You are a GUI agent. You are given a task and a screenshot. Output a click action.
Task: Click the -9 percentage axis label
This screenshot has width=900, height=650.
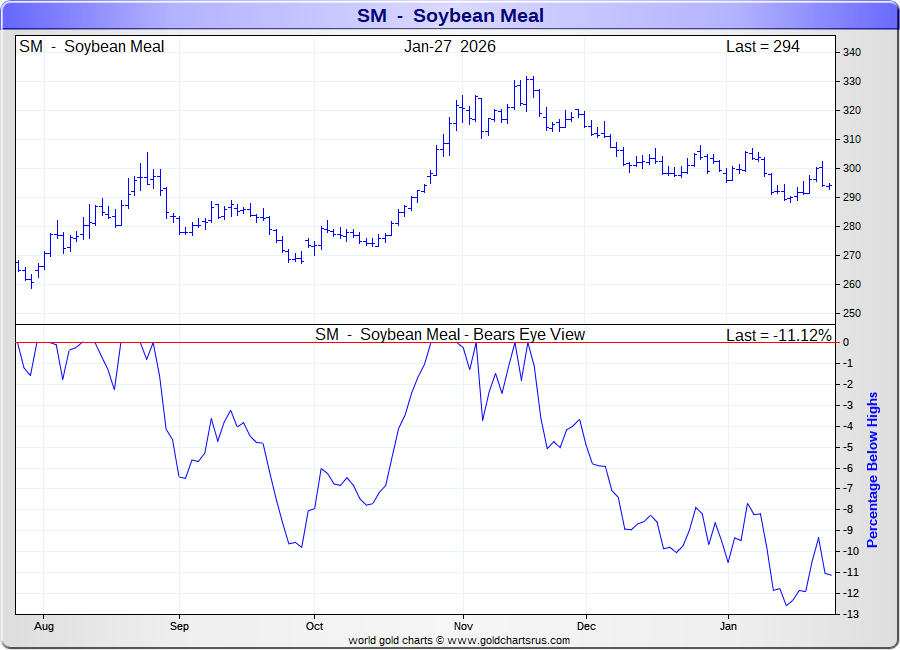click(848, 531)
